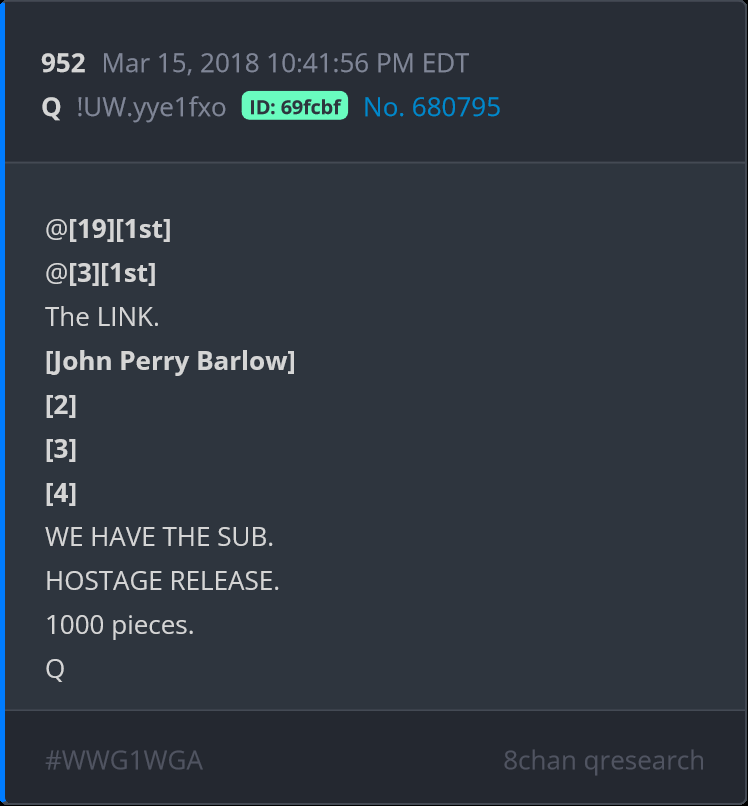
Task: Click the Q author name in header
Action: 51,107
